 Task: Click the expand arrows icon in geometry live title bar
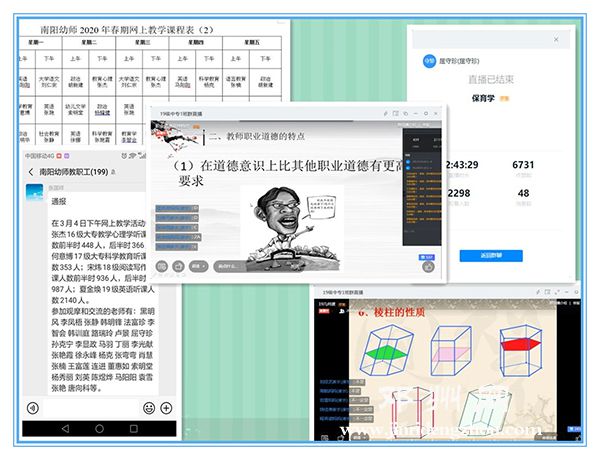[557, 292]
